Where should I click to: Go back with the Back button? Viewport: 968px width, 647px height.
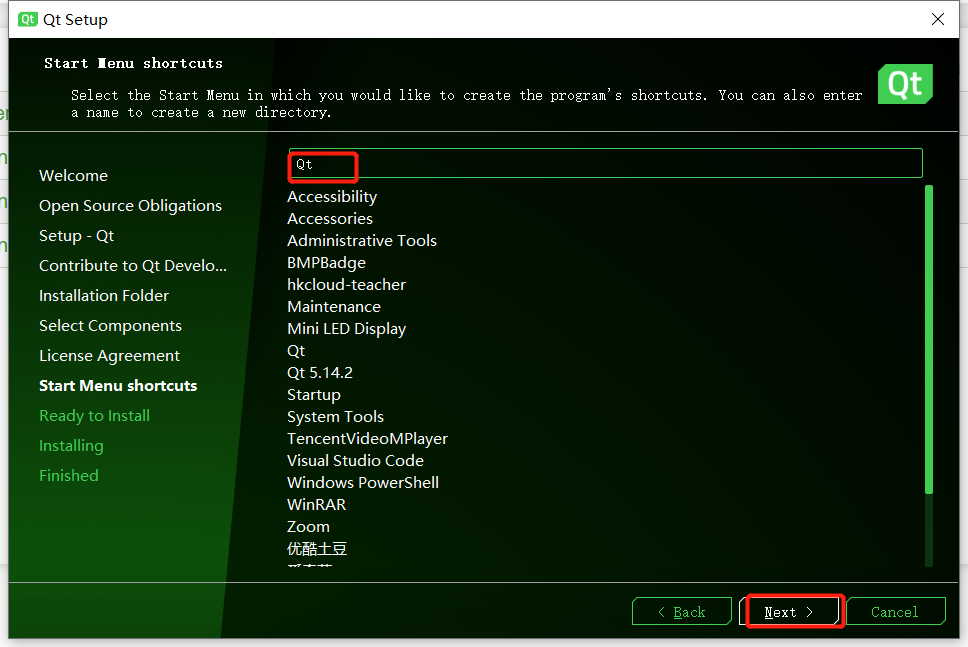pyautogui.click(x=682, y=612)
